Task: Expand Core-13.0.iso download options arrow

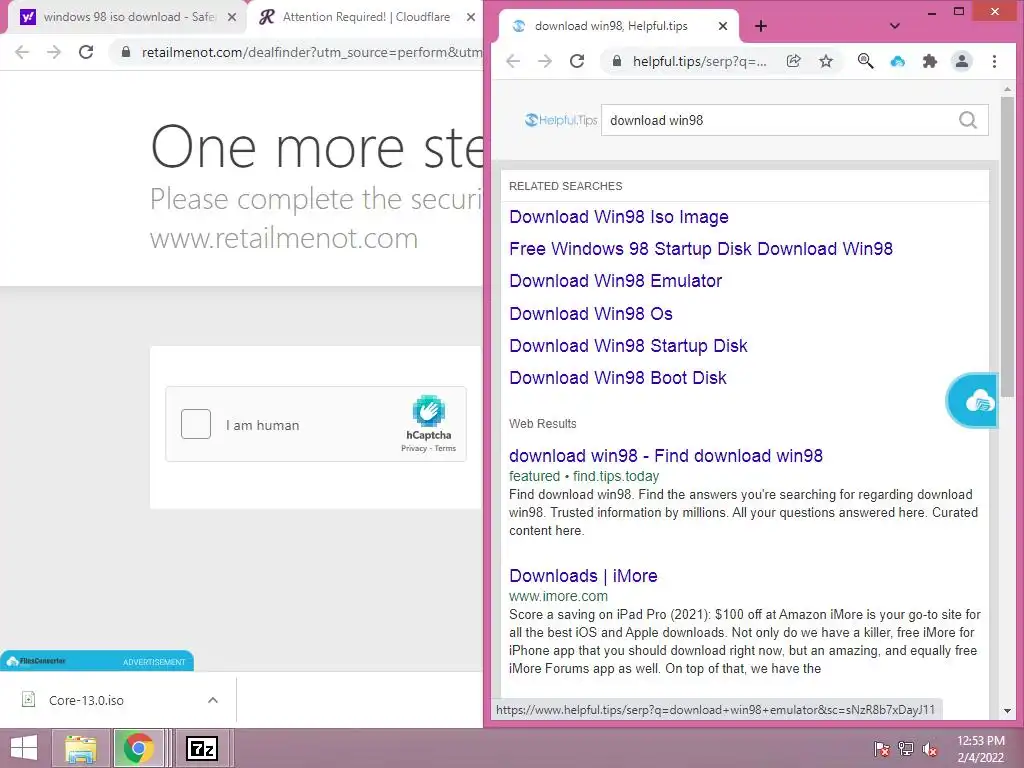Action: pos(213,700)
